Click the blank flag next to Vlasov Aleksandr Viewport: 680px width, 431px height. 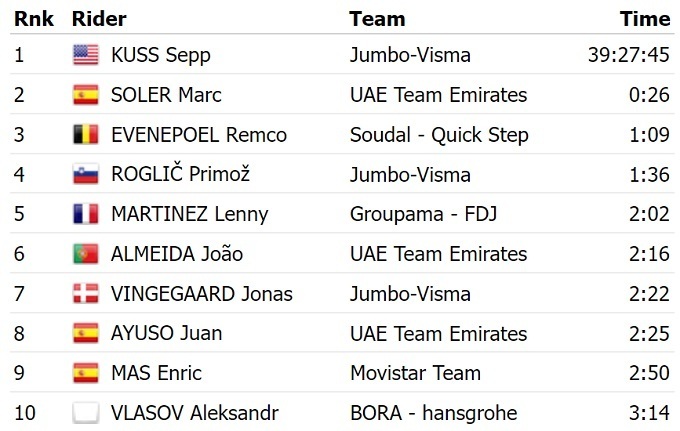86,413
